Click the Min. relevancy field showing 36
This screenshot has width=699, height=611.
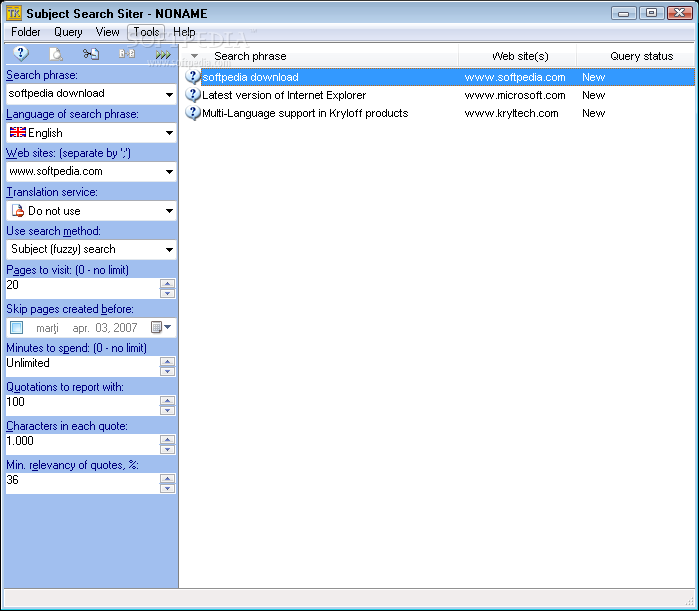point(83,483)
